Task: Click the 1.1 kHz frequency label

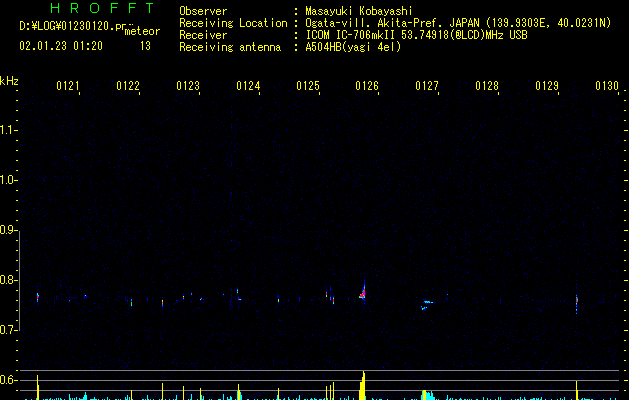Action: [x=8, y=130]
